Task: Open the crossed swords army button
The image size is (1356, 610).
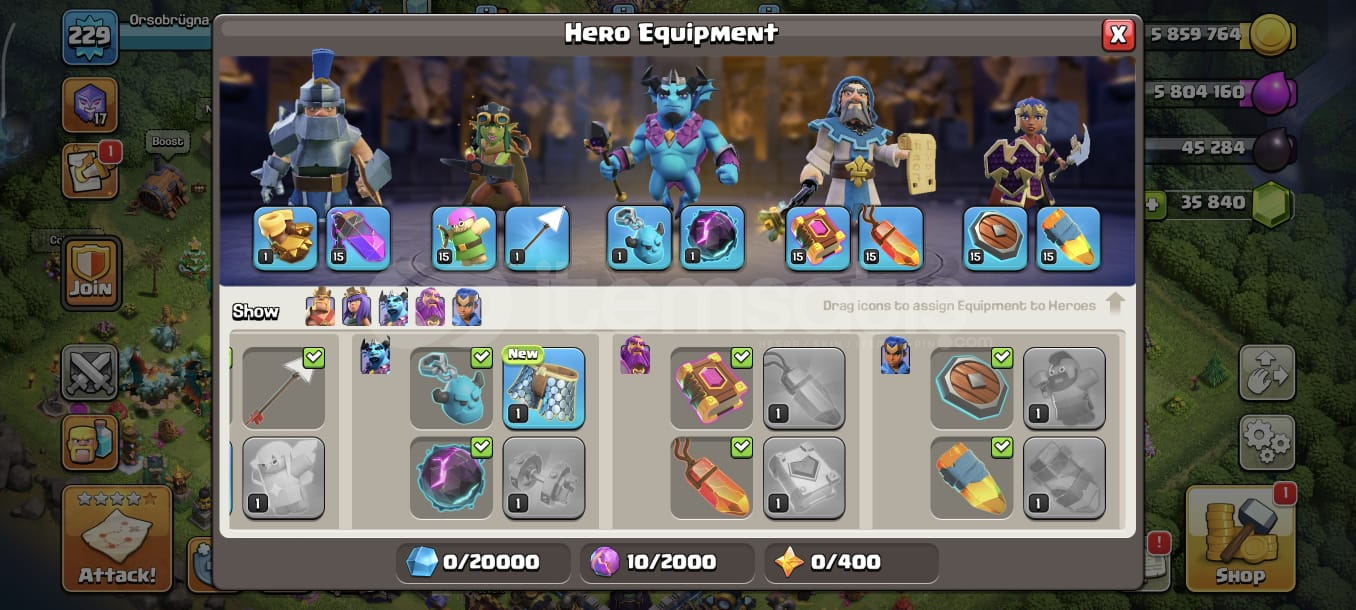Action: tap(90, 372)
